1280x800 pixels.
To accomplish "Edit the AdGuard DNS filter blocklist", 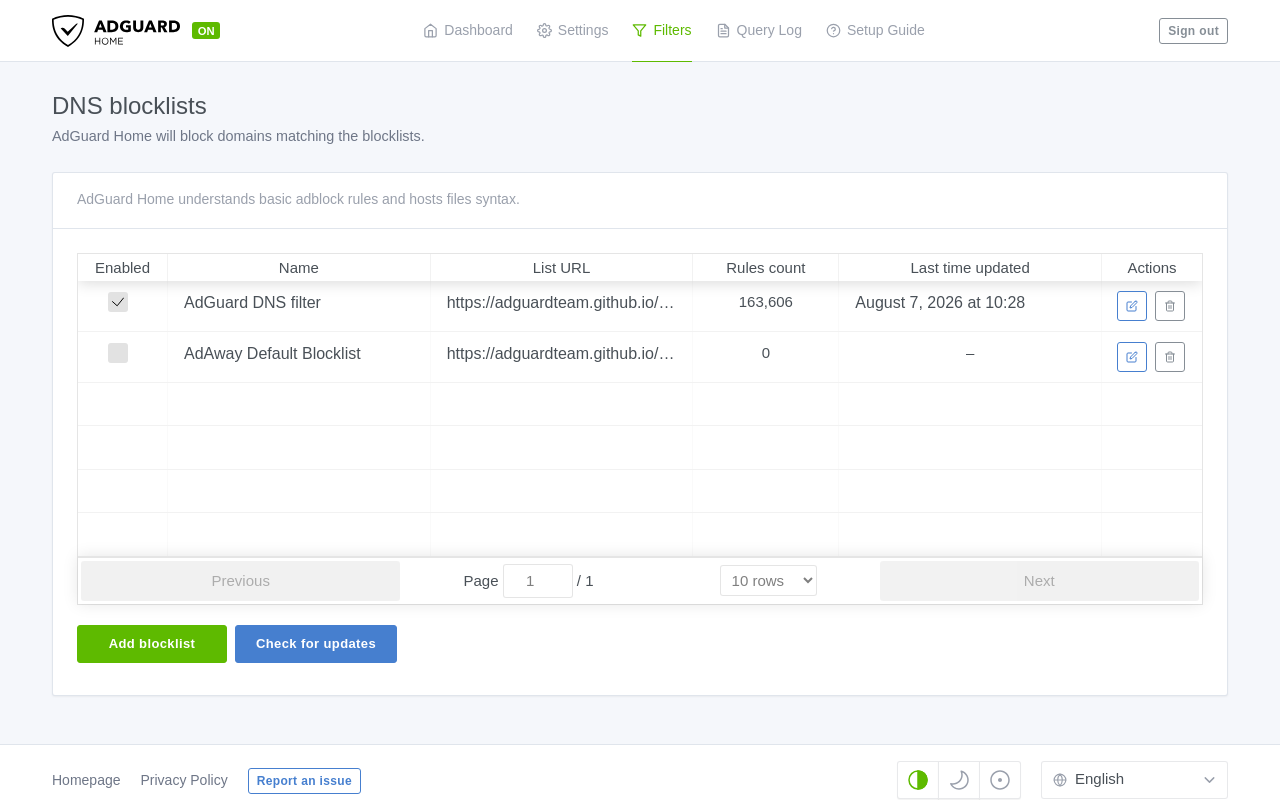I will tap(1132, 306).
